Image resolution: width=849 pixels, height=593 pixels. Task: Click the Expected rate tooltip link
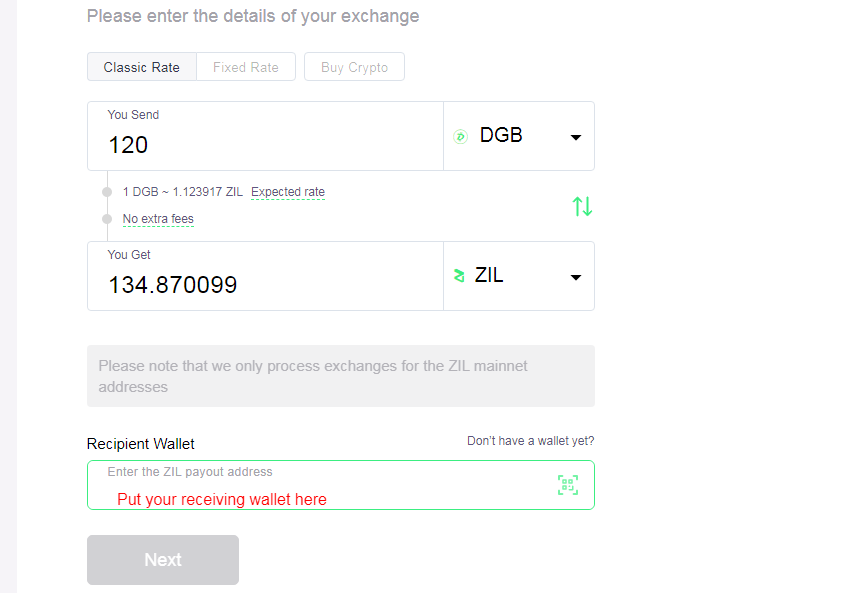(288, 192)
